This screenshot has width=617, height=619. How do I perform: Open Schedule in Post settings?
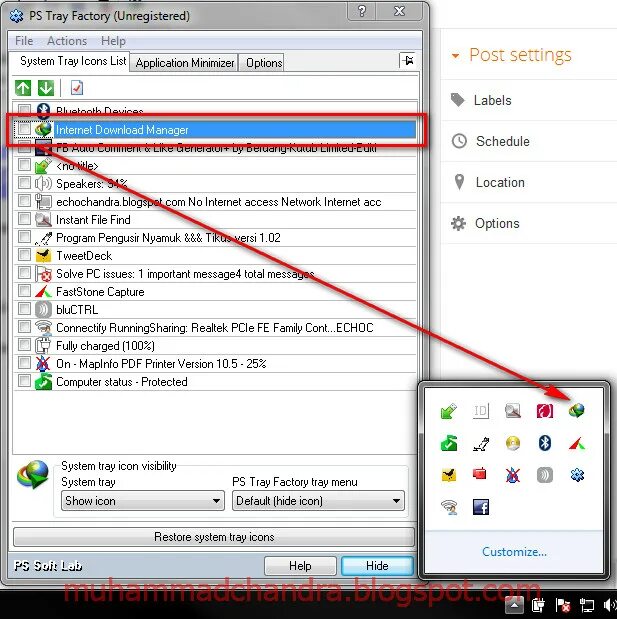pos(503,141)
